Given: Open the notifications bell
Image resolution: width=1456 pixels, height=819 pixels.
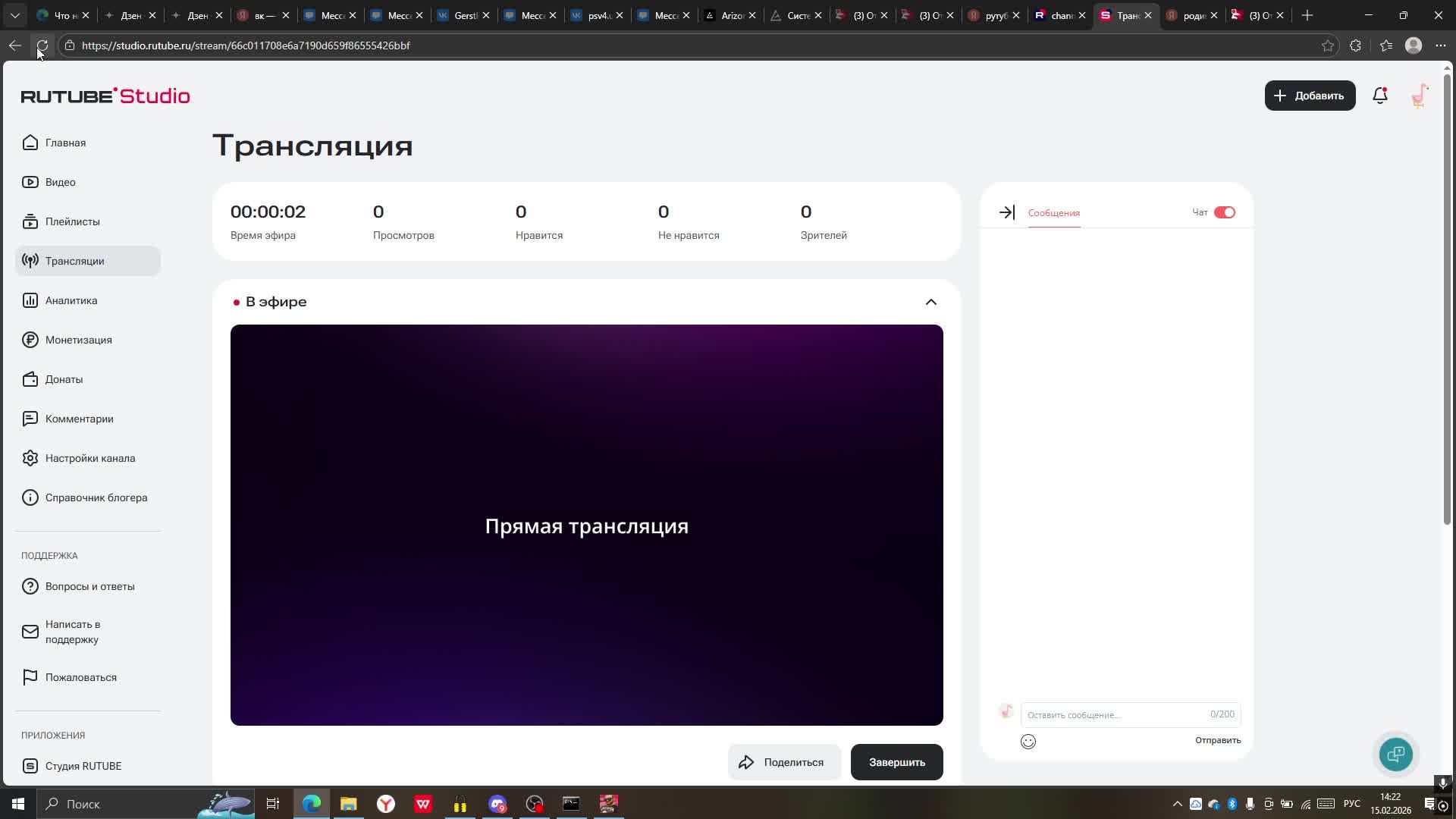Looking at the screenshot, I should pyautogui.click(x=1379, y=96).
